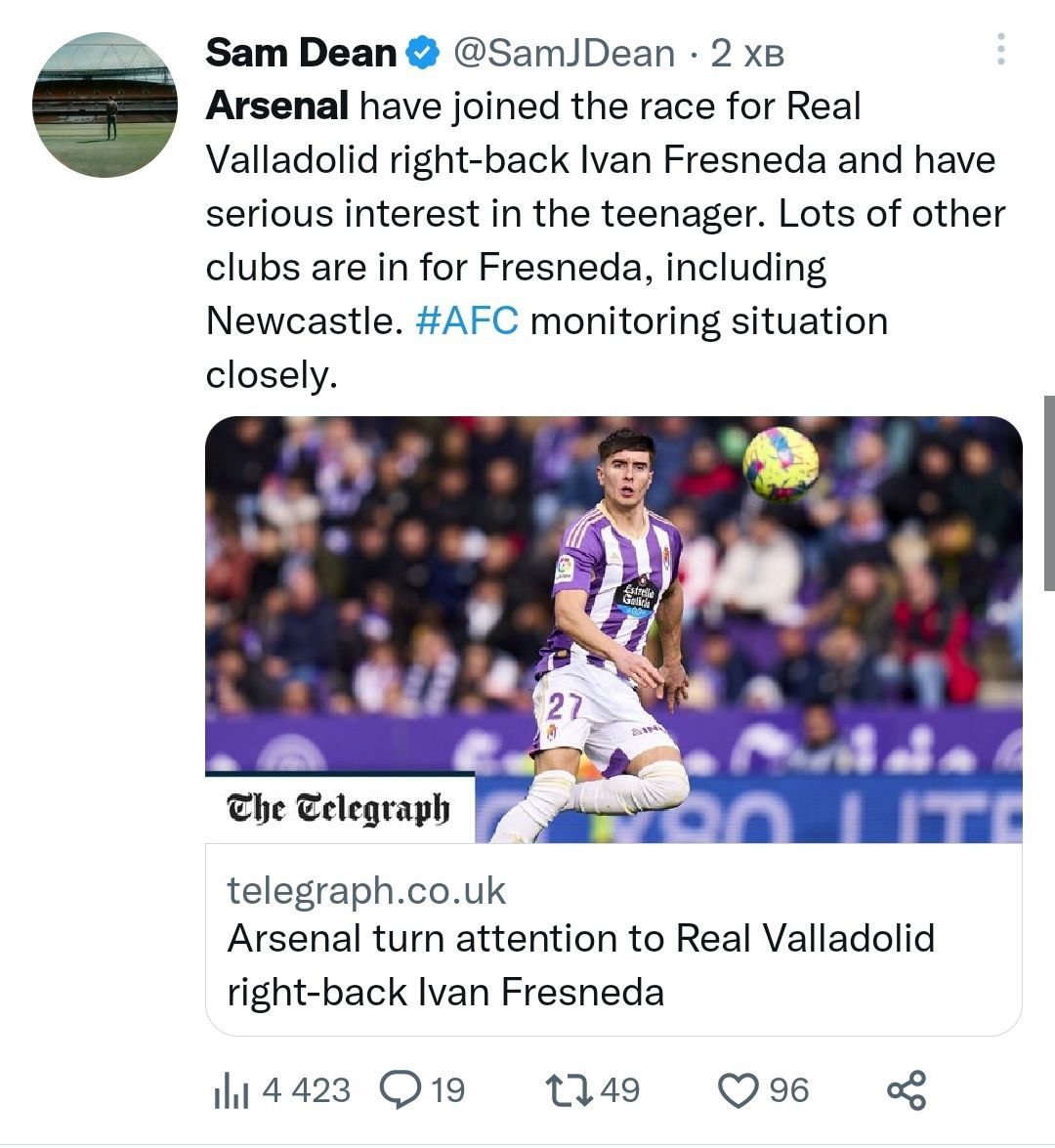The width and height of the screenshot is (1055, 1148).
Task: Click the 2 хв timestamp
Action: tap(747, 54)
